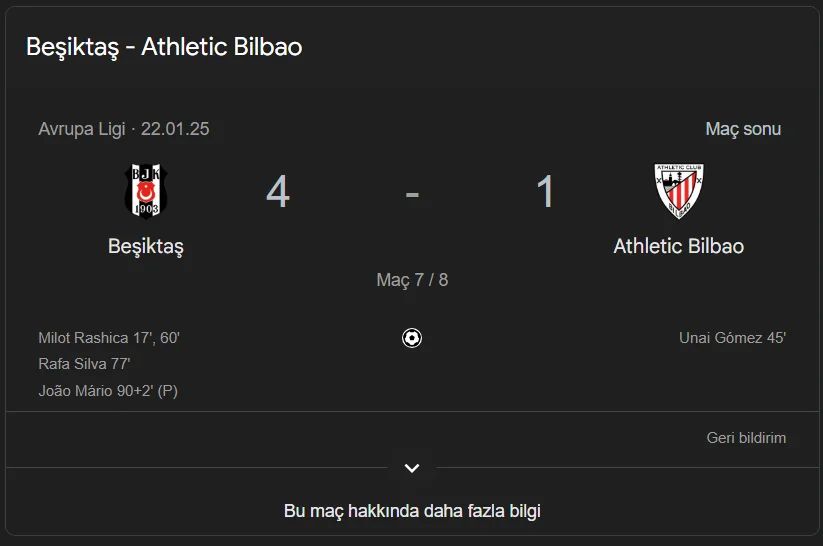Open the Athletic Bilbao team name link
This screenshot has width=823, height=546.
coord(678,246)
